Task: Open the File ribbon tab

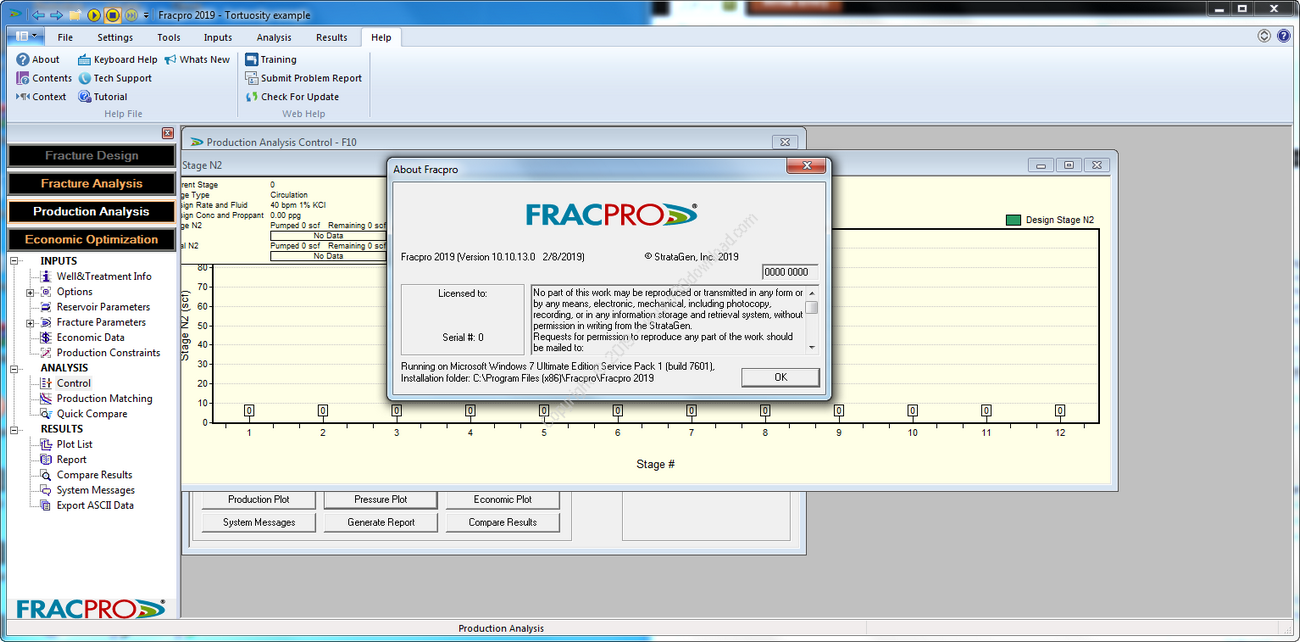Action: coord(65,37)
